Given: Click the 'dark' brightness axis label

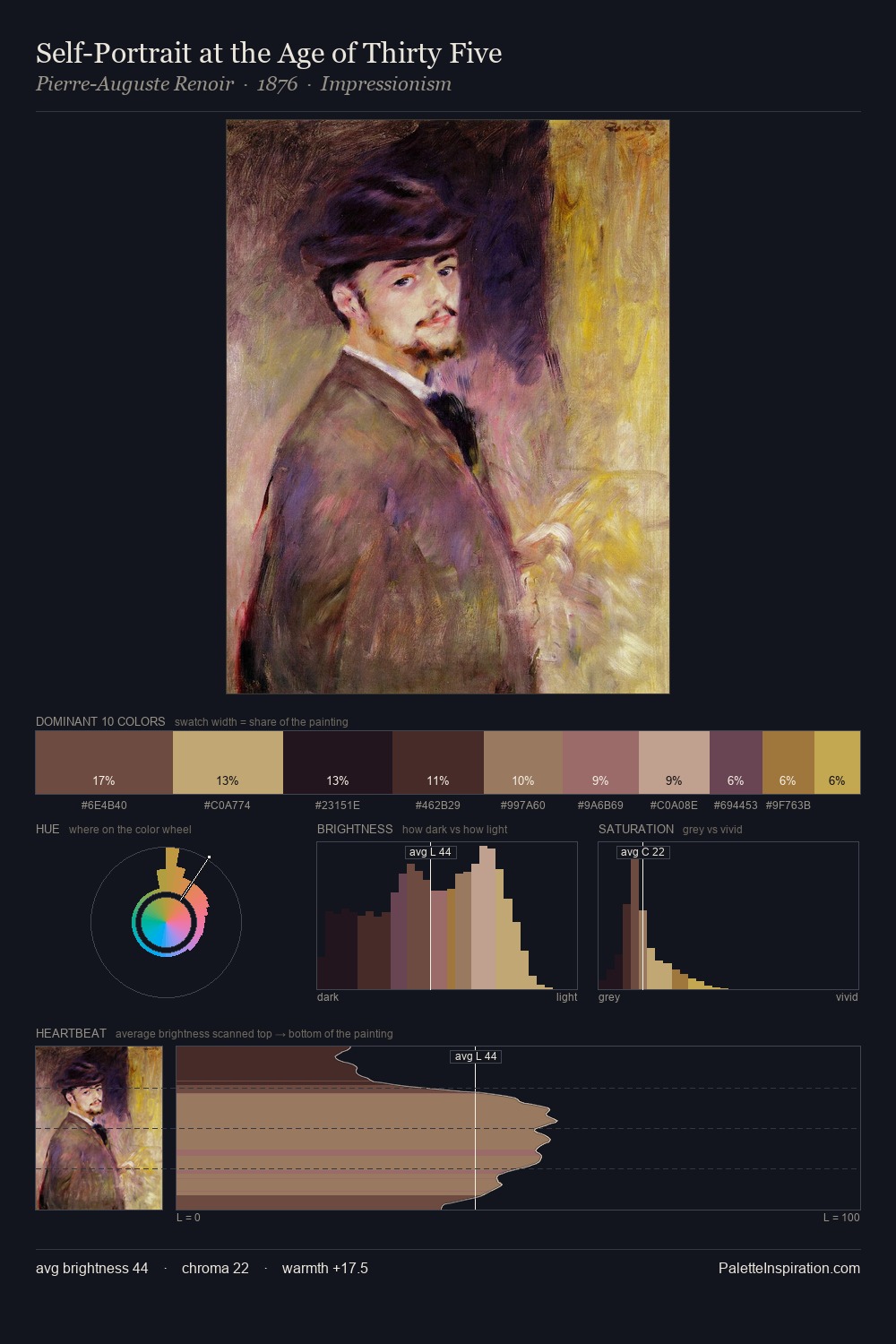Looking at the screenshot, I should 328,997.
